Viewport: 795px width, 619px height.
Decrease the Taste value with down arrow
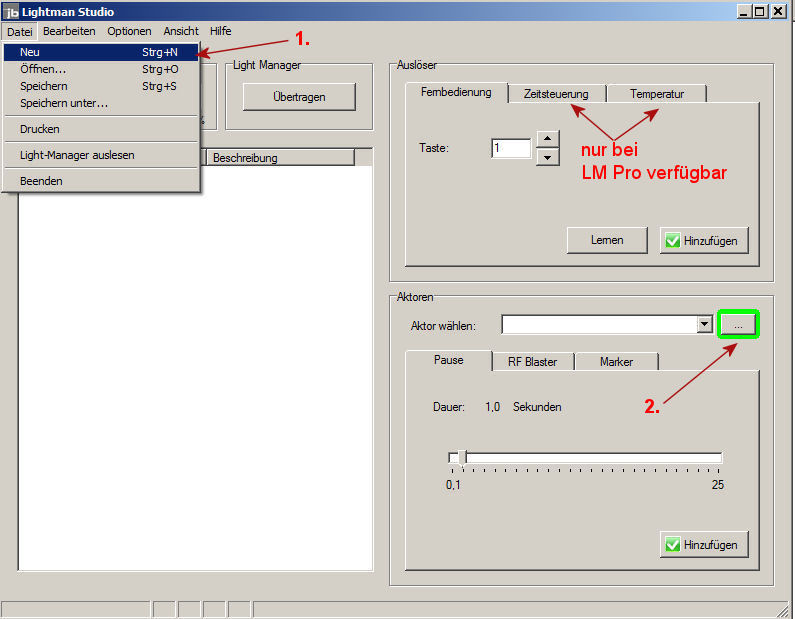click(547, 157)
